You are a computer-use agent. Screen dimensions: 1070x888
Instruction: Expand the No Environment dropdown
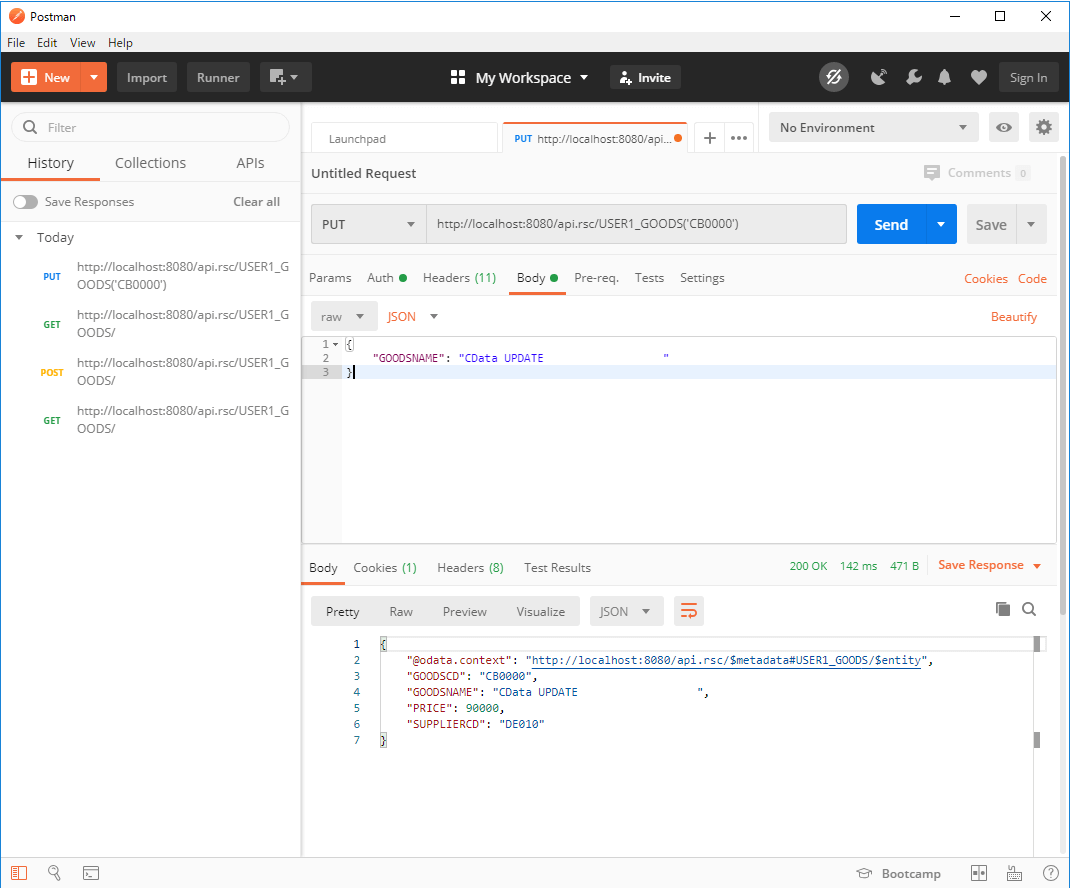874,127
